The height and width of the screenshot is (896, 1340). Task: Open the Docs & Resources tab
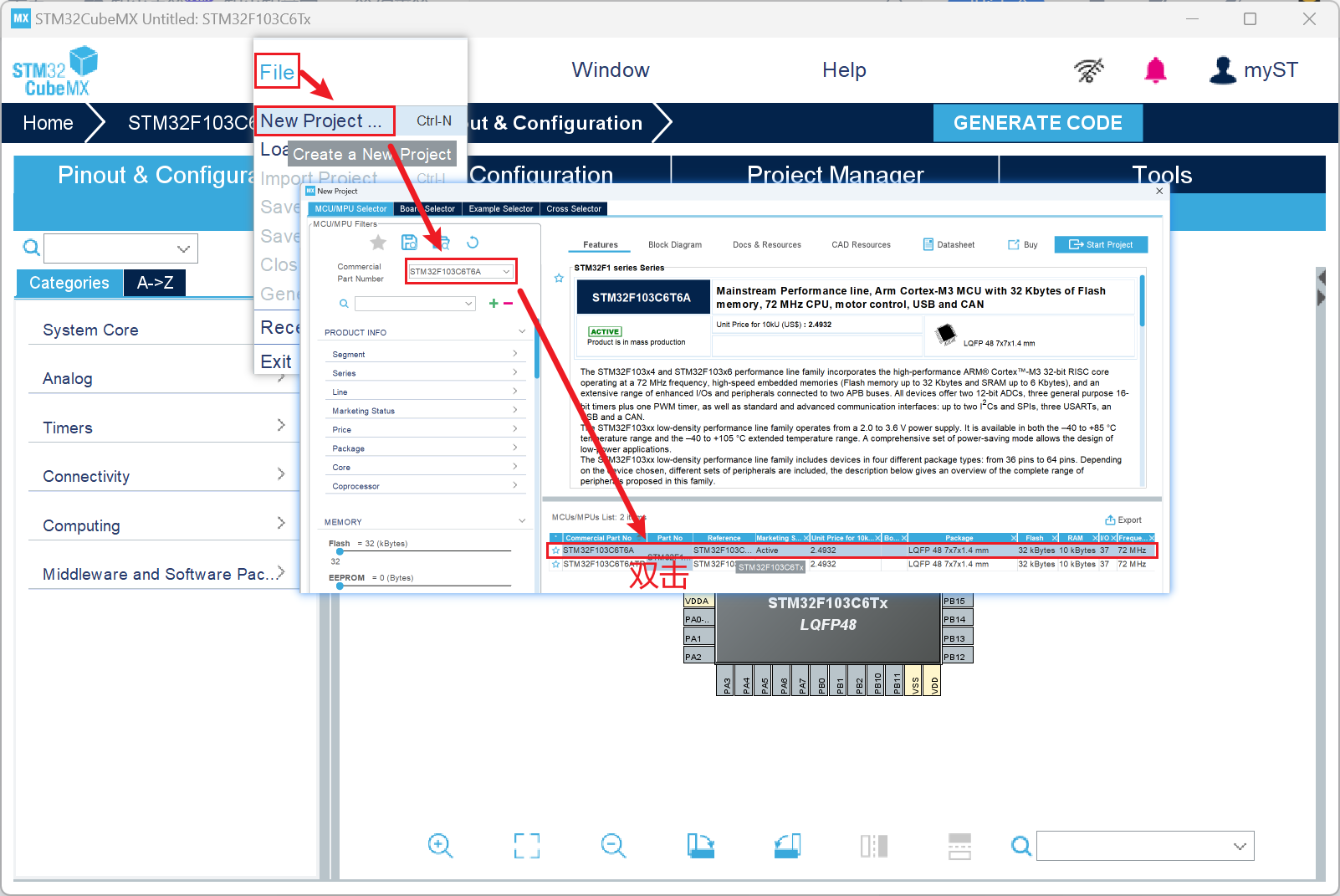click(x=767, y=245)
